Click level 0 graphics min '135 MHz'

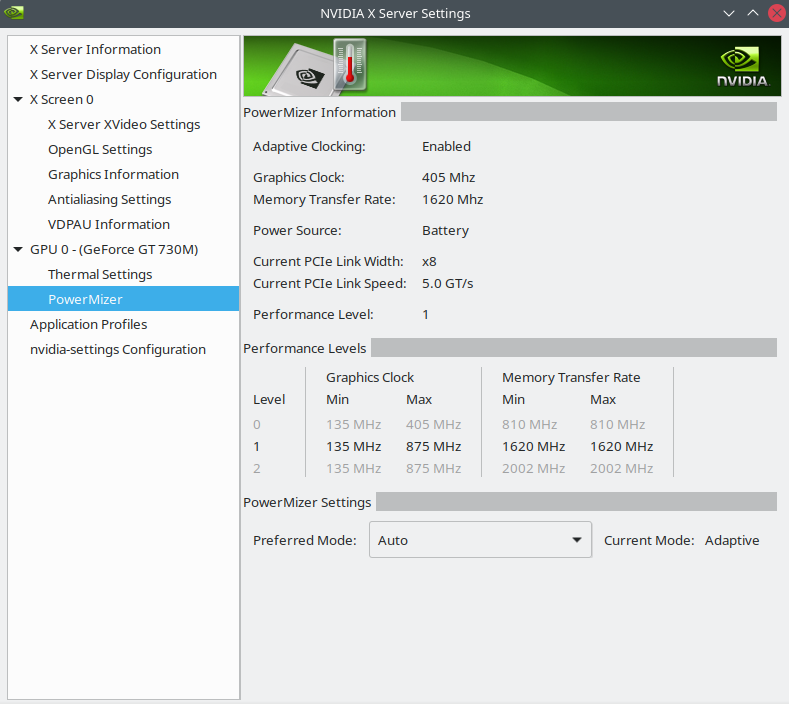(353, 425)
